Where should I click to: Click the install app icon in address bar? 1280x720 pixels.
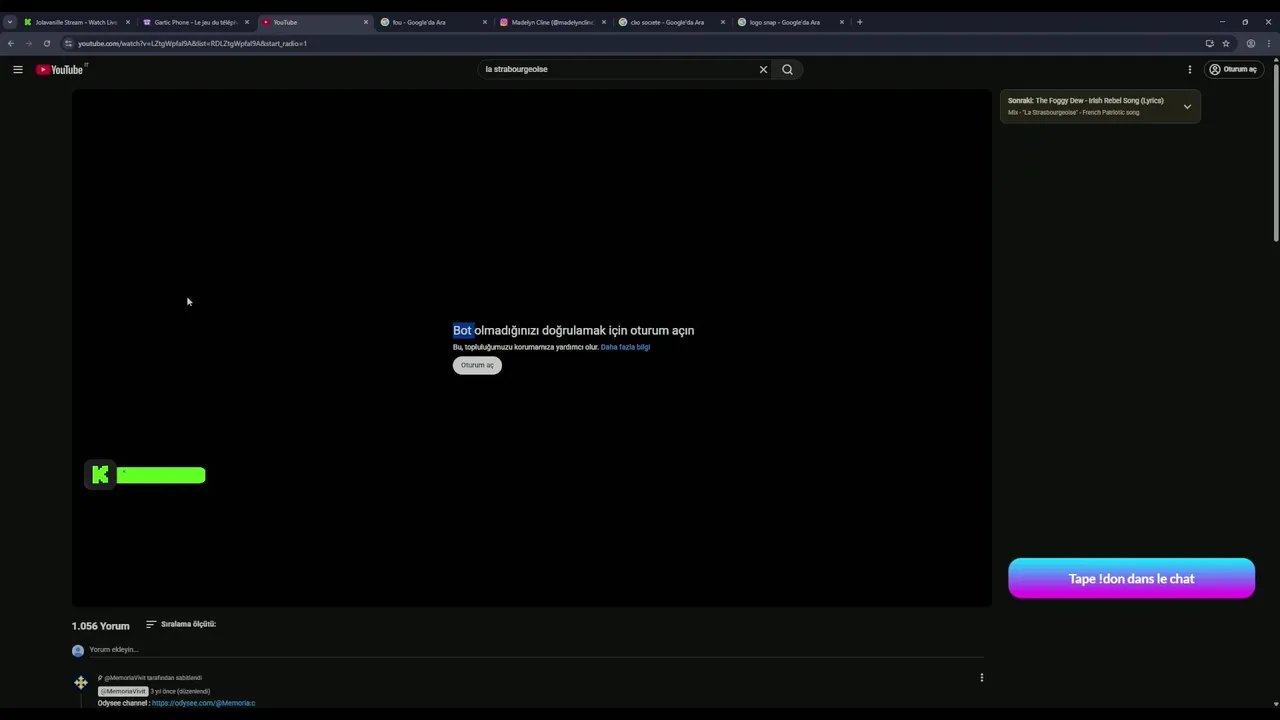coord(1209,43)
